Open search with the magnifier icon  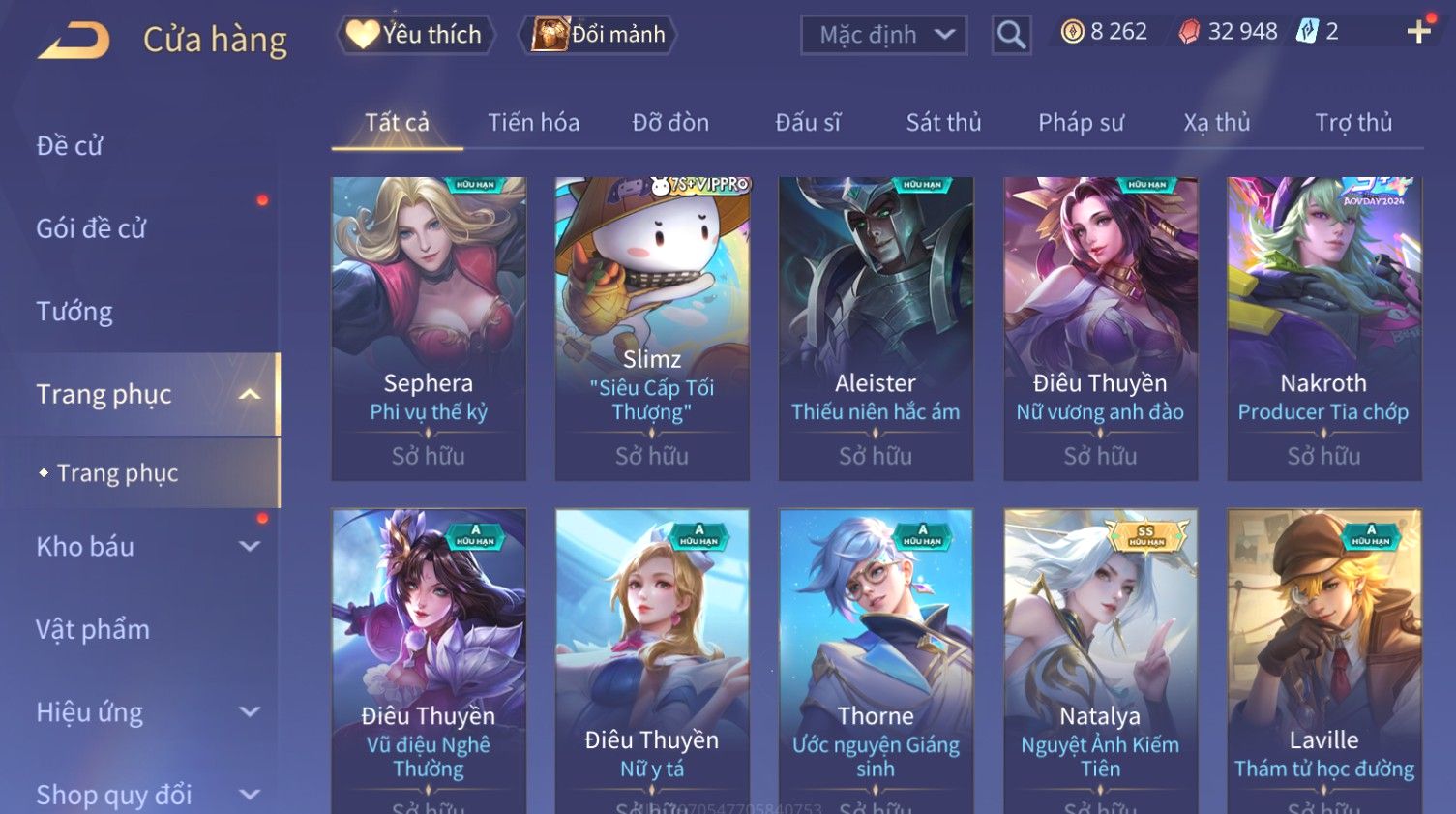click(x=1011, y=35)
